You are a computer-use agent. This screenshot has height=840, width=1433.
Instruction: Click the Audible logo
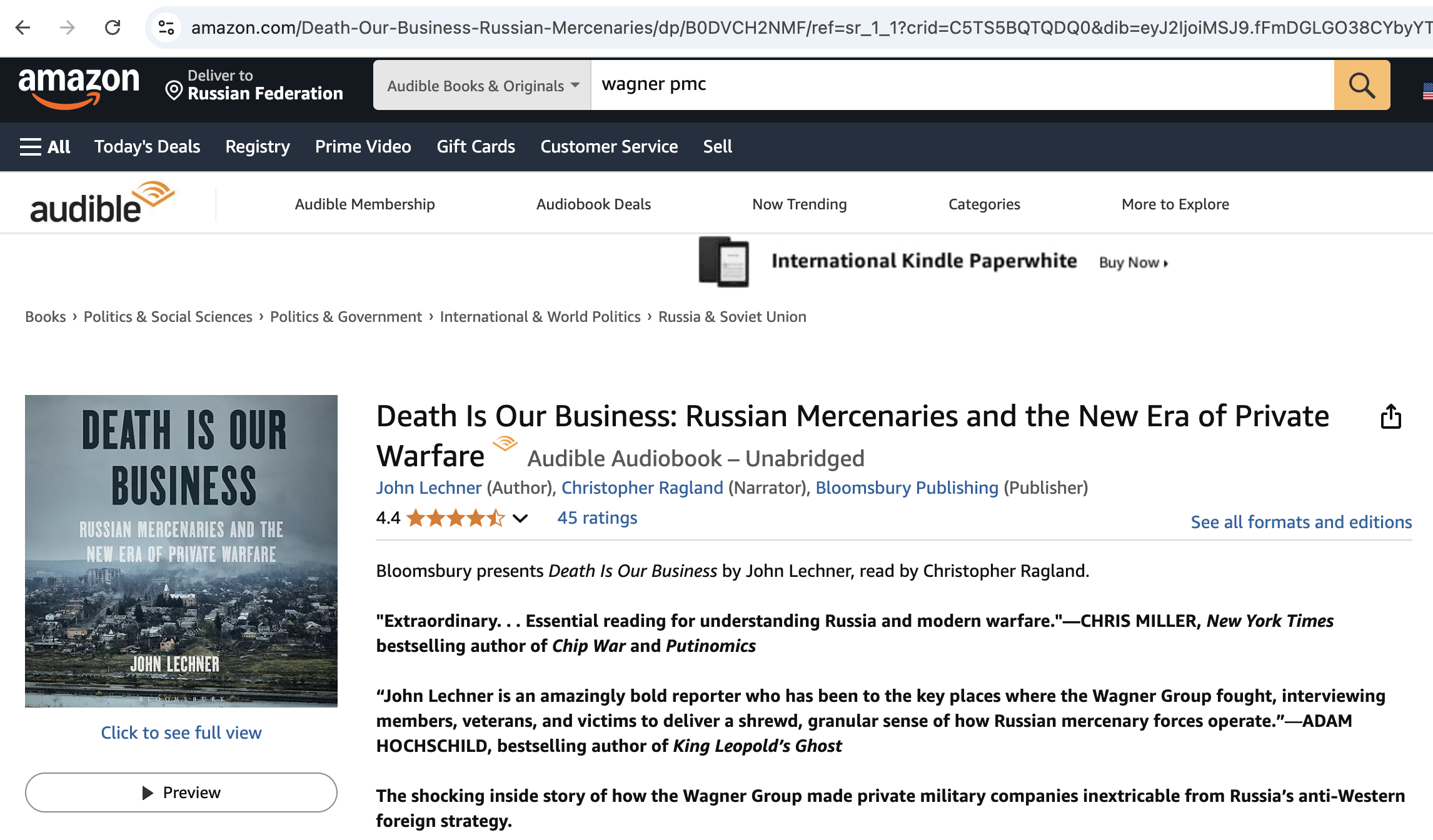point(102,203)
